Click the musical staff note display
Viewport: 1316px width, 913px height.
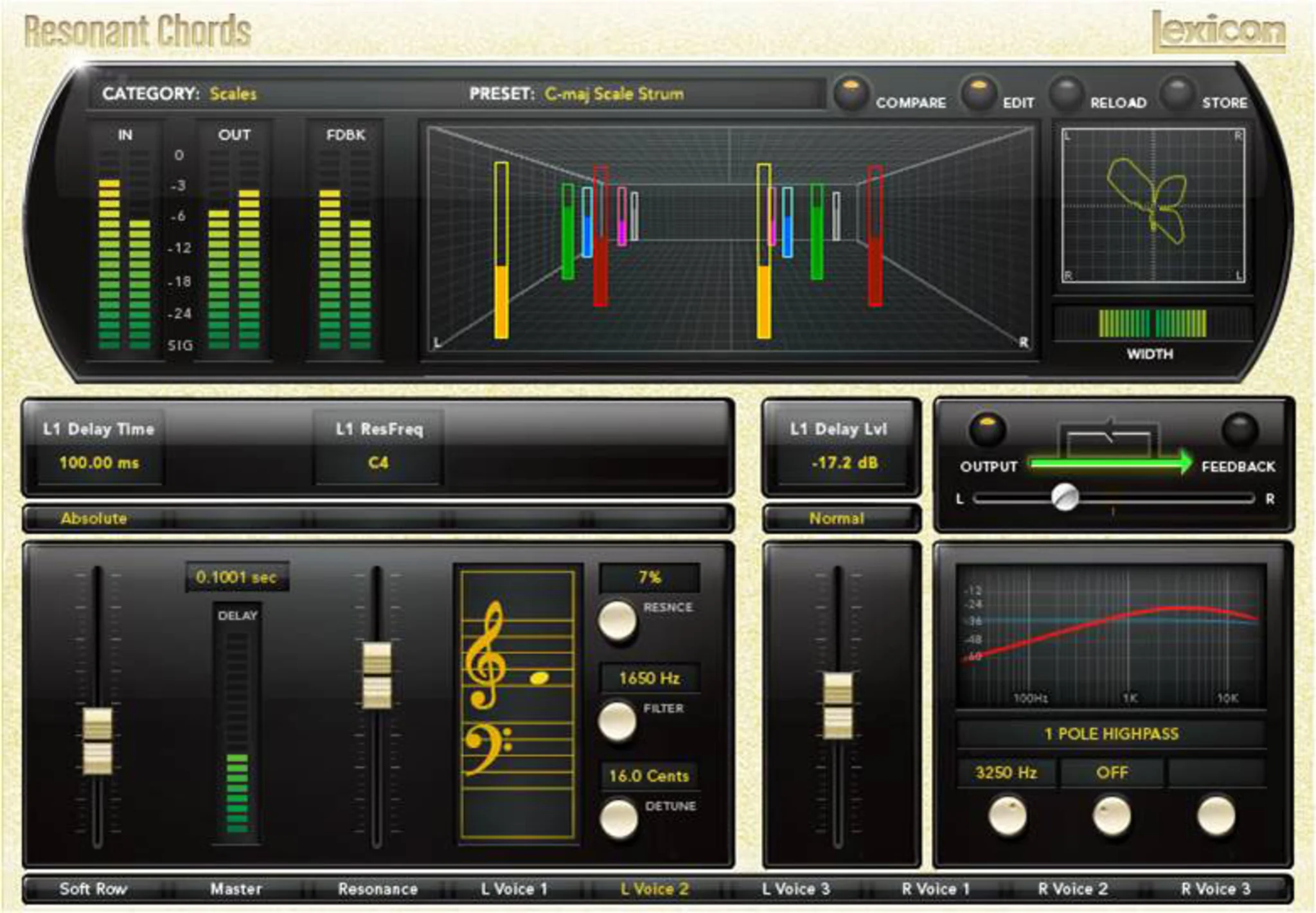pos(518,704)
